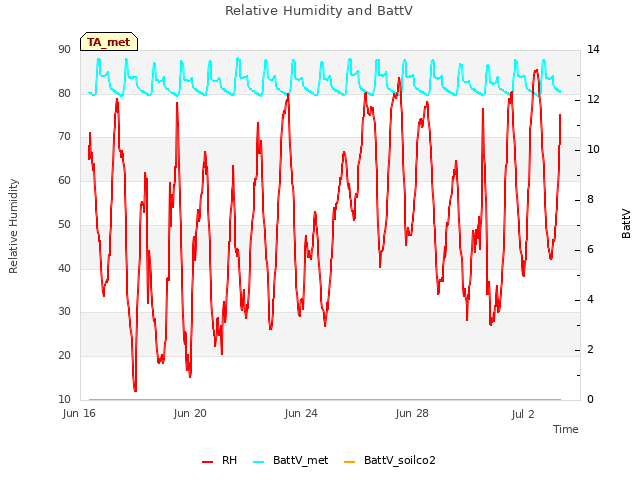Select the TA_met annotation label
The image size is (640, 480).
coord(109,42)
